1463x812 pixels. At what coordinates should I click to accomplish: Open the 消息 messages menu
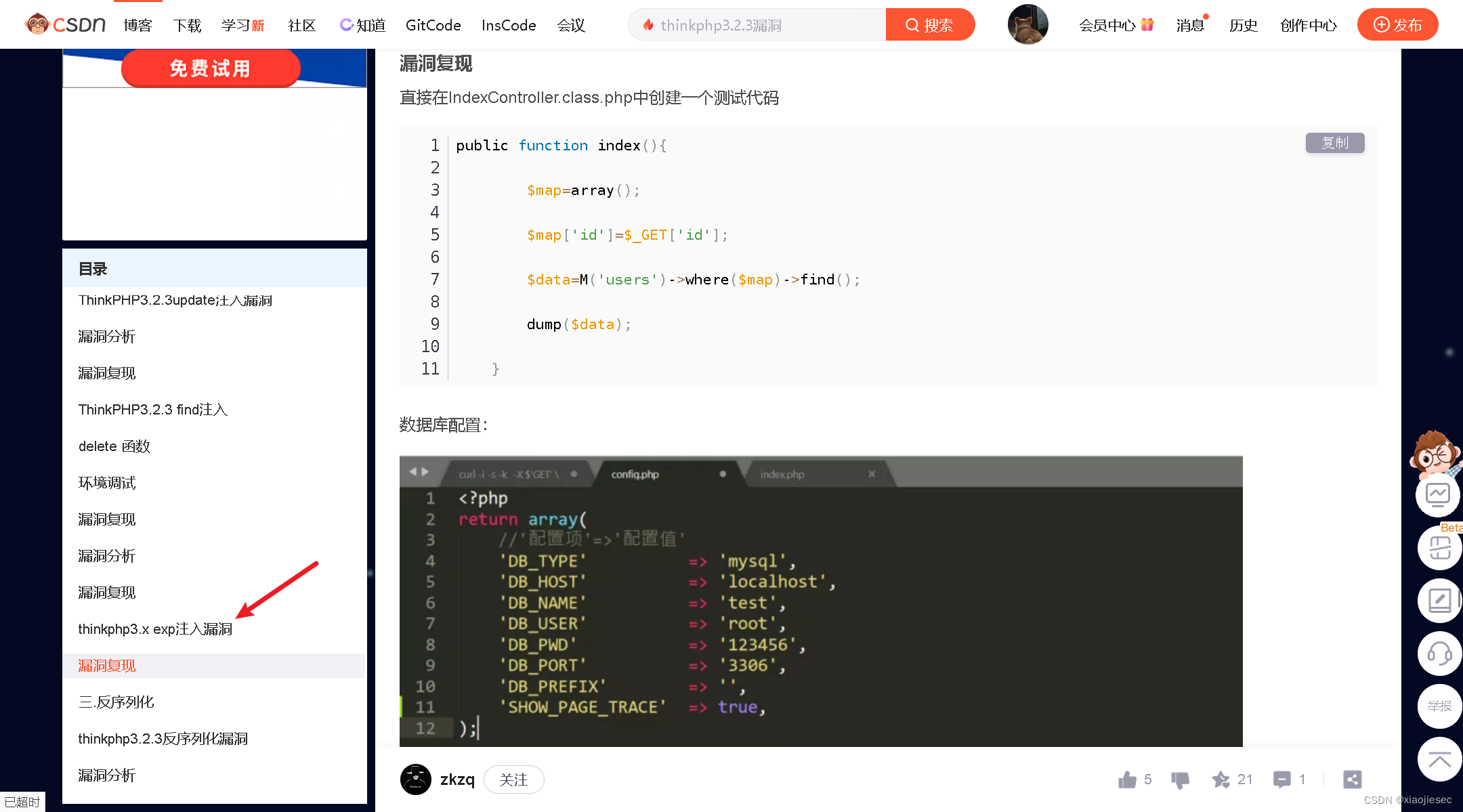(1190, 25)
